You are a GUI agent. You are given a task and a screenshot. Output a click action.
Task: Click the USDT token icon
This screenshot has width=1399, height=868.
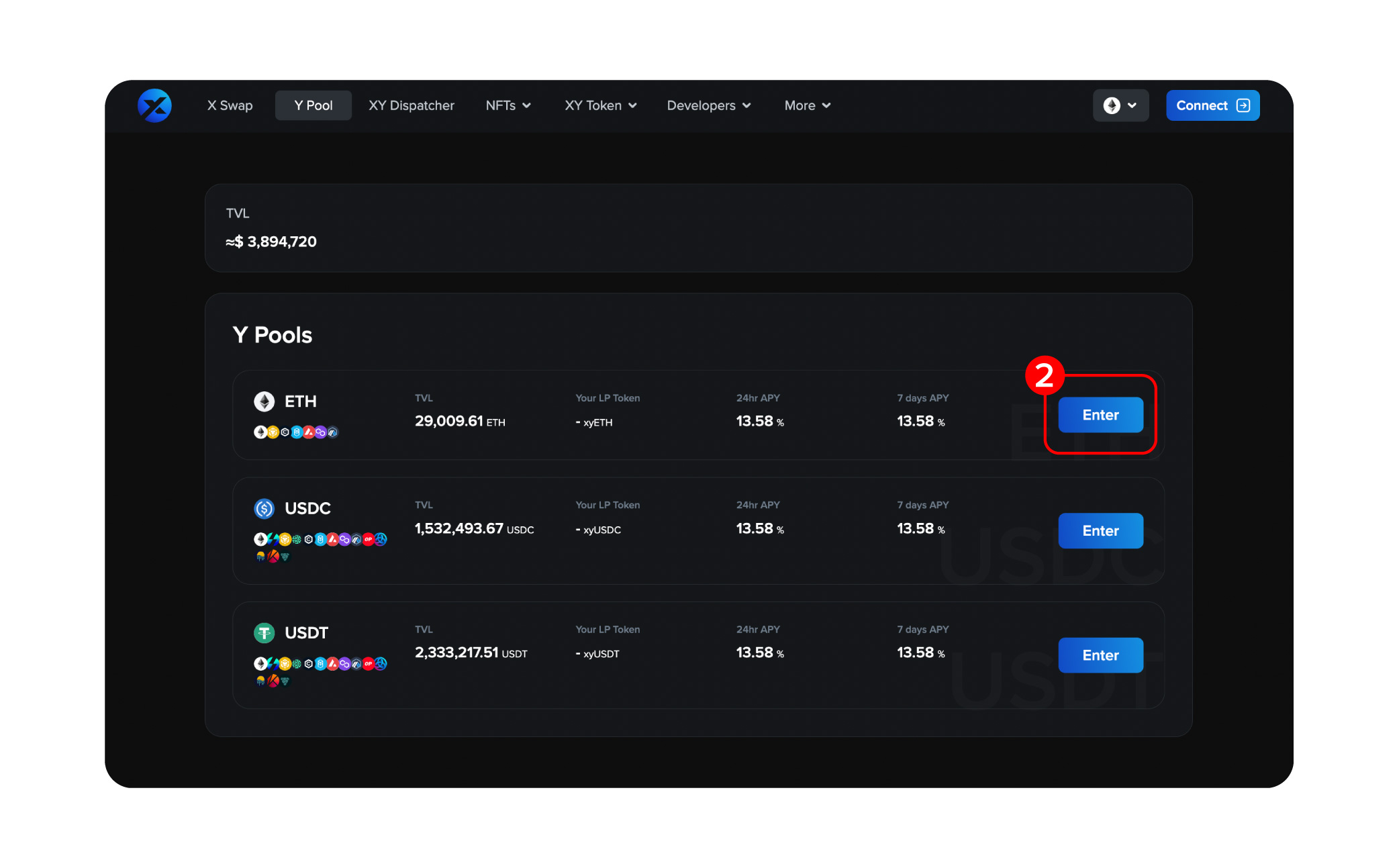pos(264,632)
